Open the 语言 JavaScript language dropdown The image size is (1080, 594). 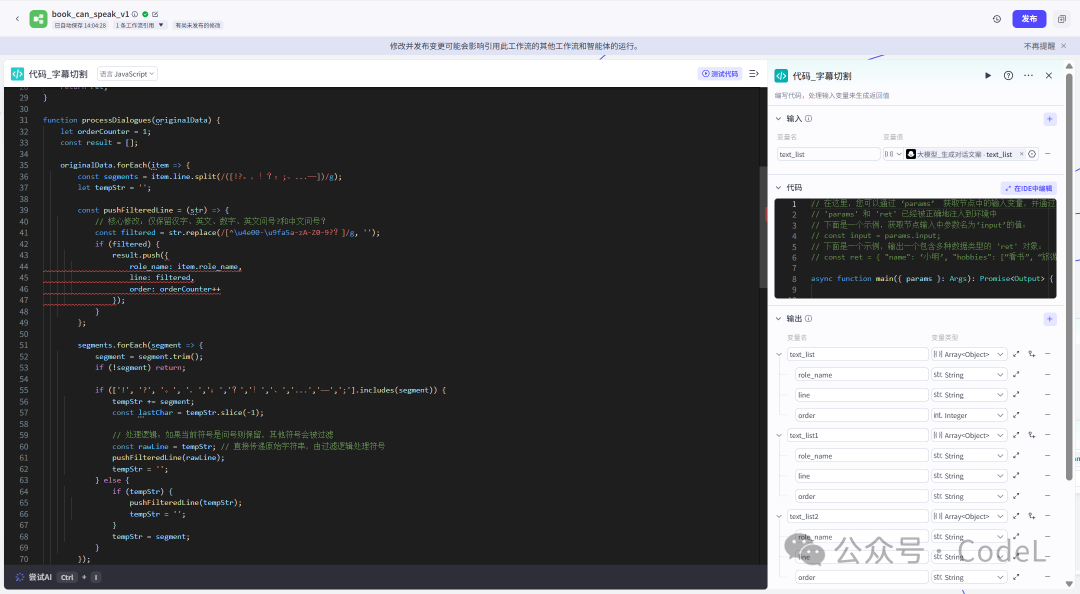[x=127, y=74]
